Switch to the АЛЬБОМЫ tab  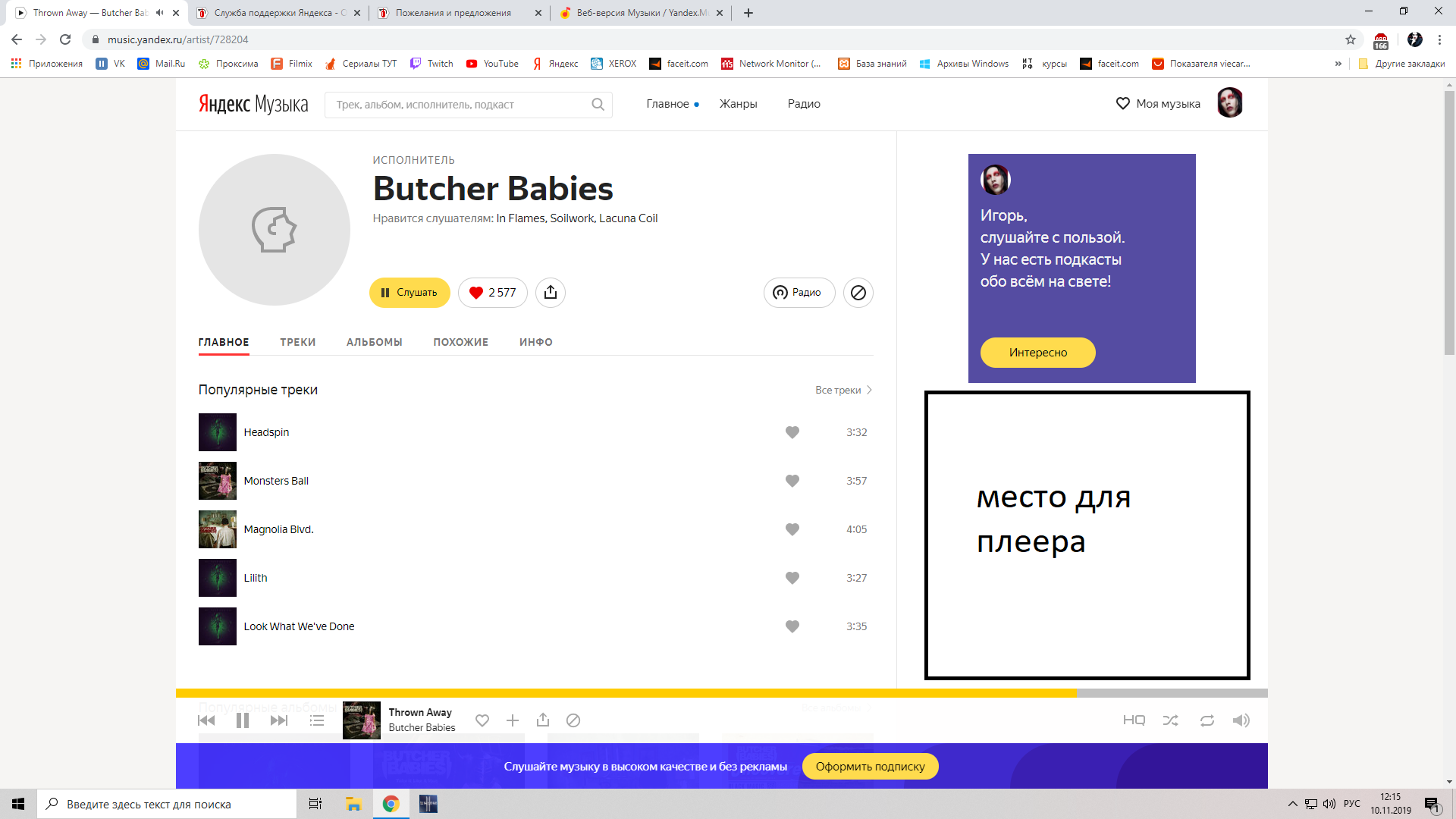click(x=375, y=342)
